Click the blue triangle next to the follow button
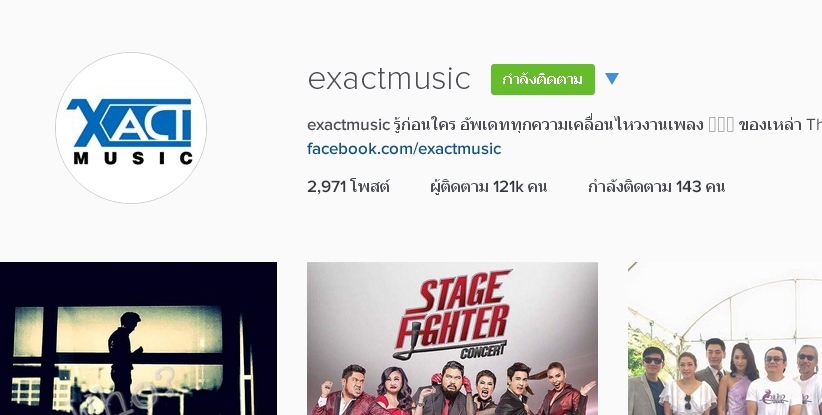 pos(612,79)
